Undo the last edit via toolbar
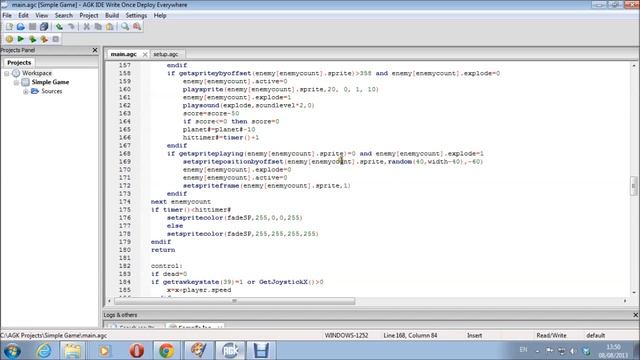The width and height of the screenshot is (640, 360). point(59,27)
